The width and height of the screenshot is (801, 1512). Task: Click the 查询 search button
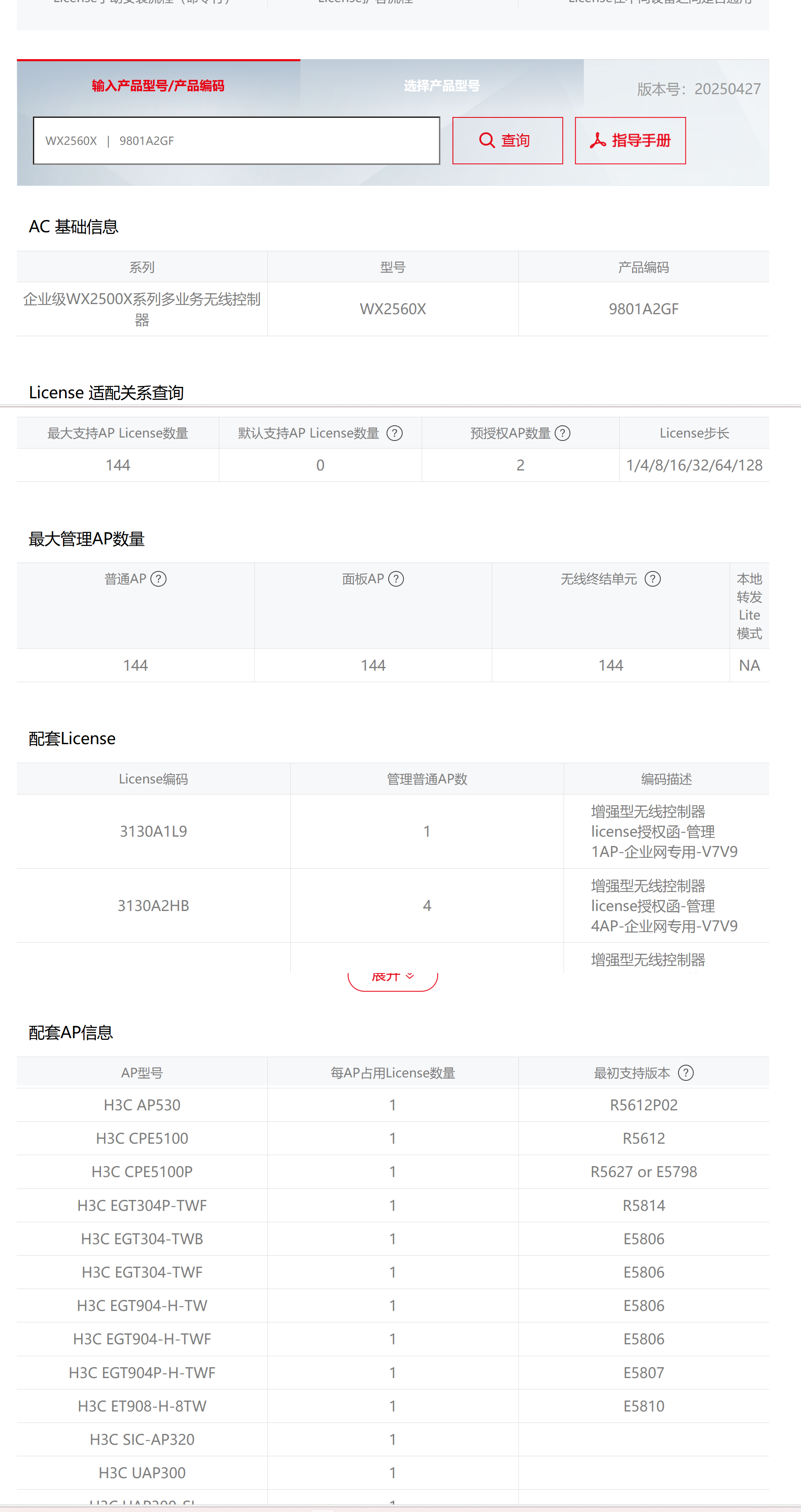click(x=507, y=141)
